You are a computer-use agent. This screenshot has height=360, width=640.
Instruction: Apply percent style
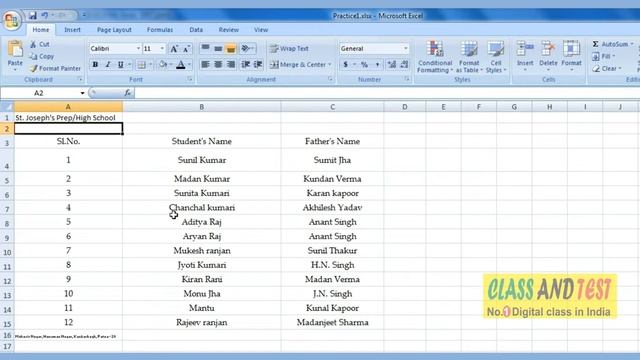click(x=364, y=64)
